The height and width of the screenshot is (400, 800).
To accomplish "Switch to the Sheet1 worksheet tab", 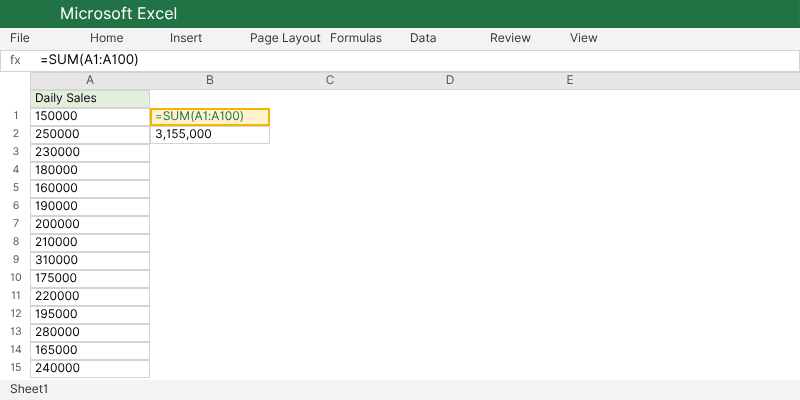I will [29, 389].
